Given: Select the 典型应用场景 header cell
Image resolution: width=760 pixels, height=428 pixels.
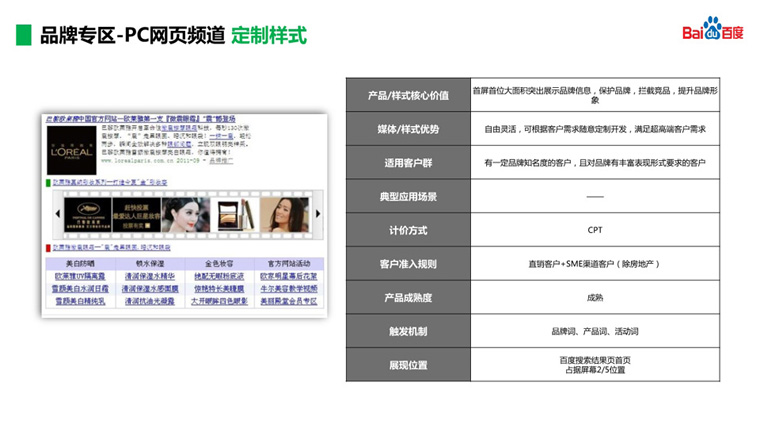Looking at the screenshot, I should (x=408, y=196).
